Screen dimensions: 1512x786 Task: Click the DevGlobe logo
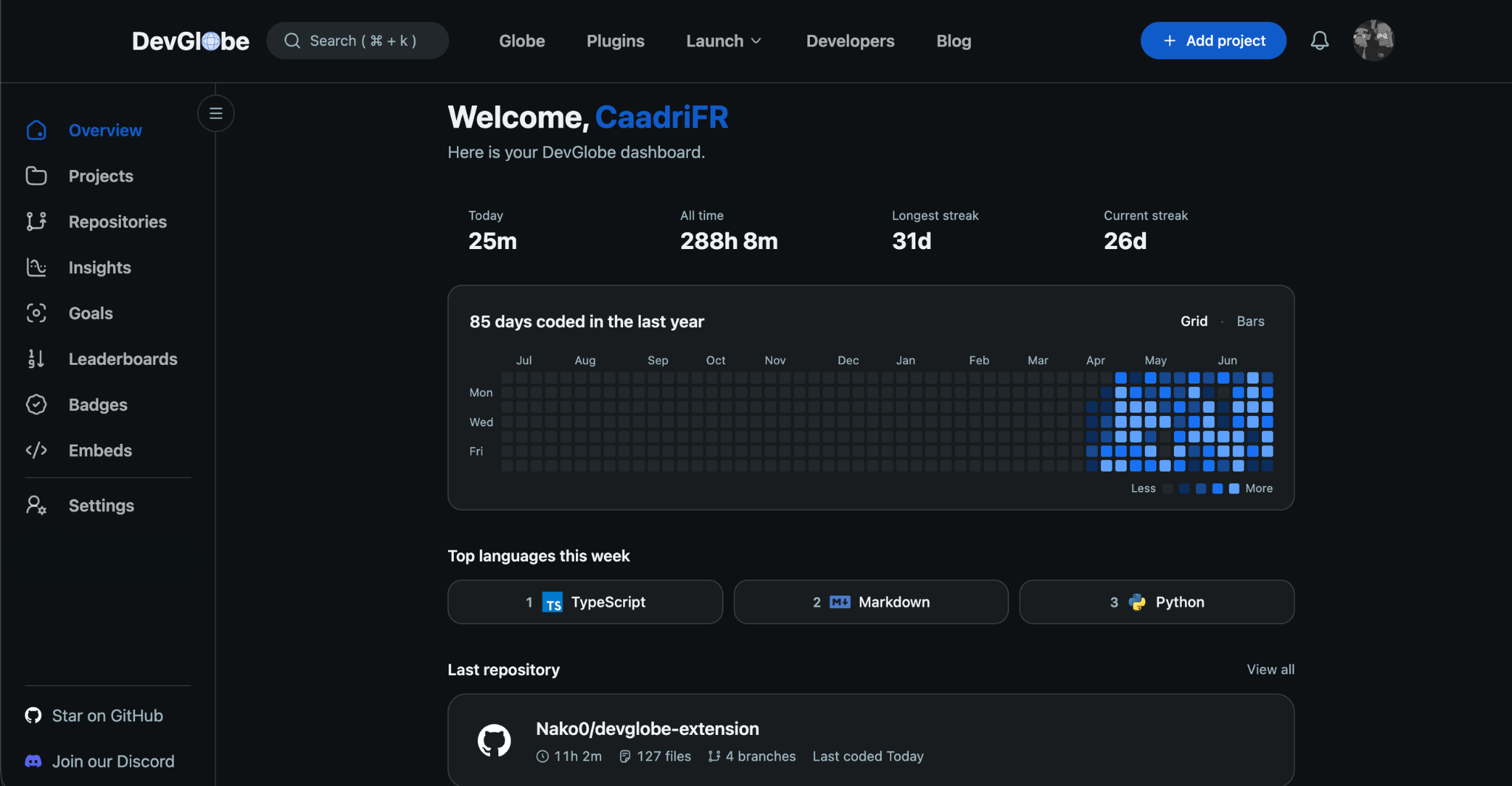pyautogui.click(x=190, y=41)
